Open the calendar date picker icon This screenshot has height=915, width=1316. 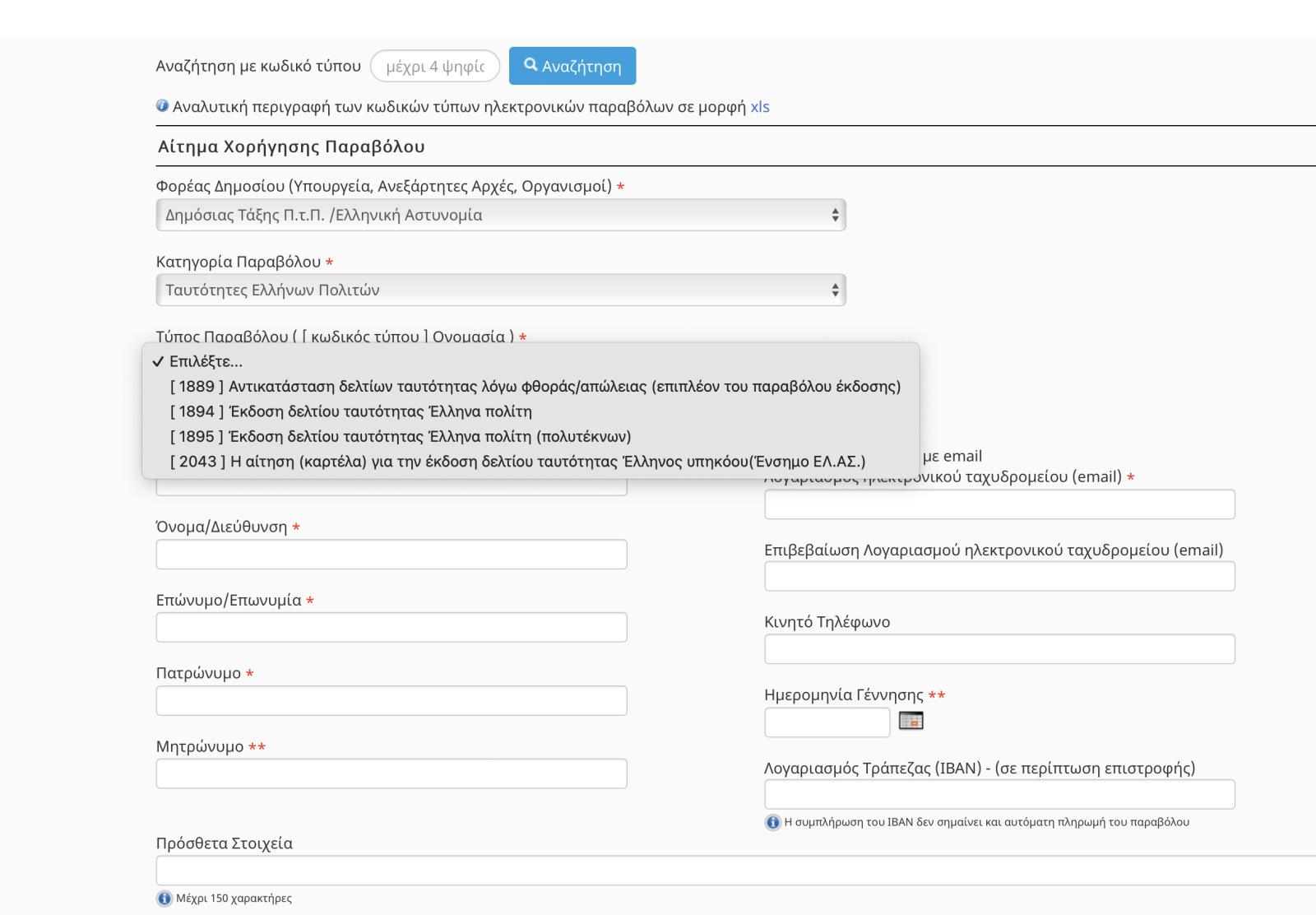tap(911, 721)
